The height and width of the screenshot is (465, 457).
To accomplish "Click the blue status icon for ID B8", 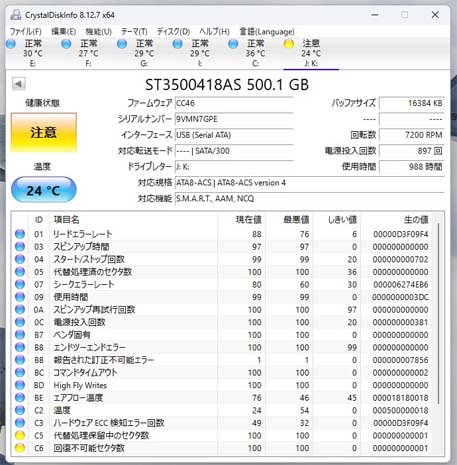I will [x=20, y=347].
